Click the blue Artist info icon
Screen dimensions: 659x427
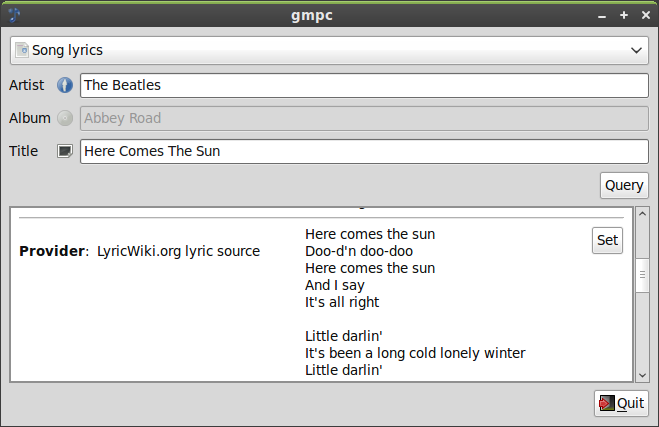(x=66, y=85)
